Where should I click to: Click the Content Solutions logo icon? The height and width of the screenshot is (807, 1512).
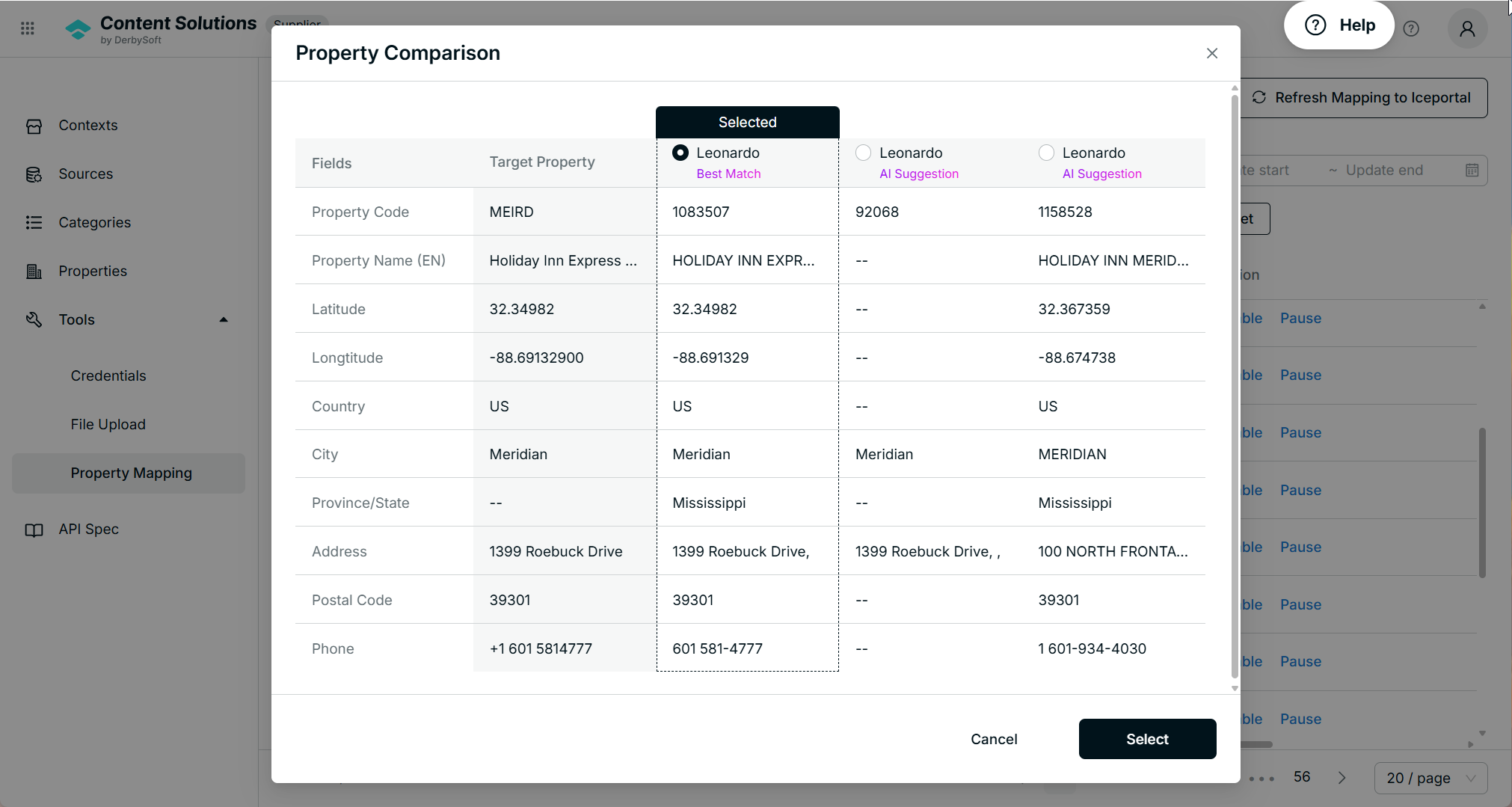[x=78, y=30]
